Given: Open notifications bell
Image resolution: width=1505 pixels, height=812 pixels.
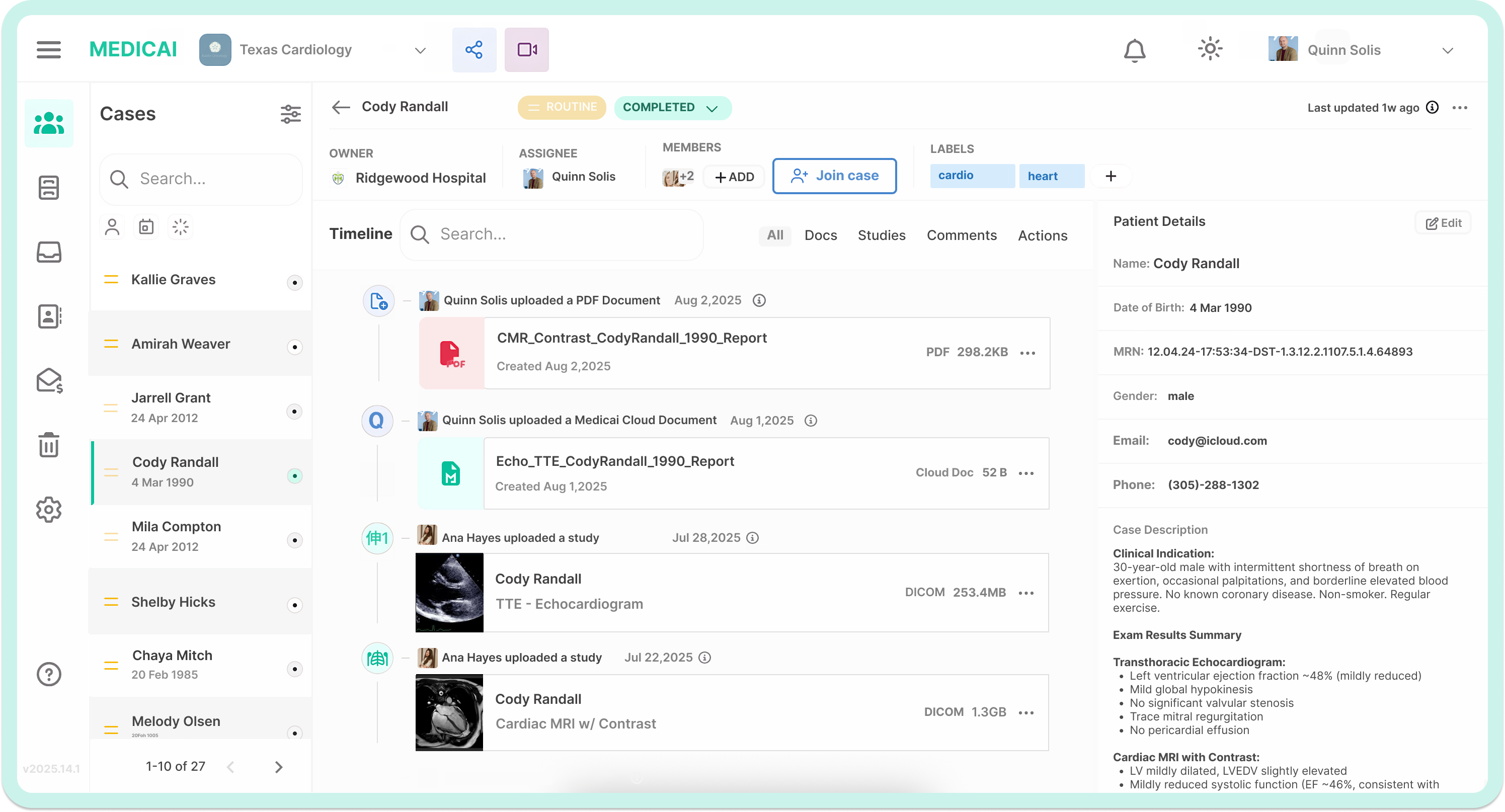Looking at the screenshot, I should (x=1135, y=50).
